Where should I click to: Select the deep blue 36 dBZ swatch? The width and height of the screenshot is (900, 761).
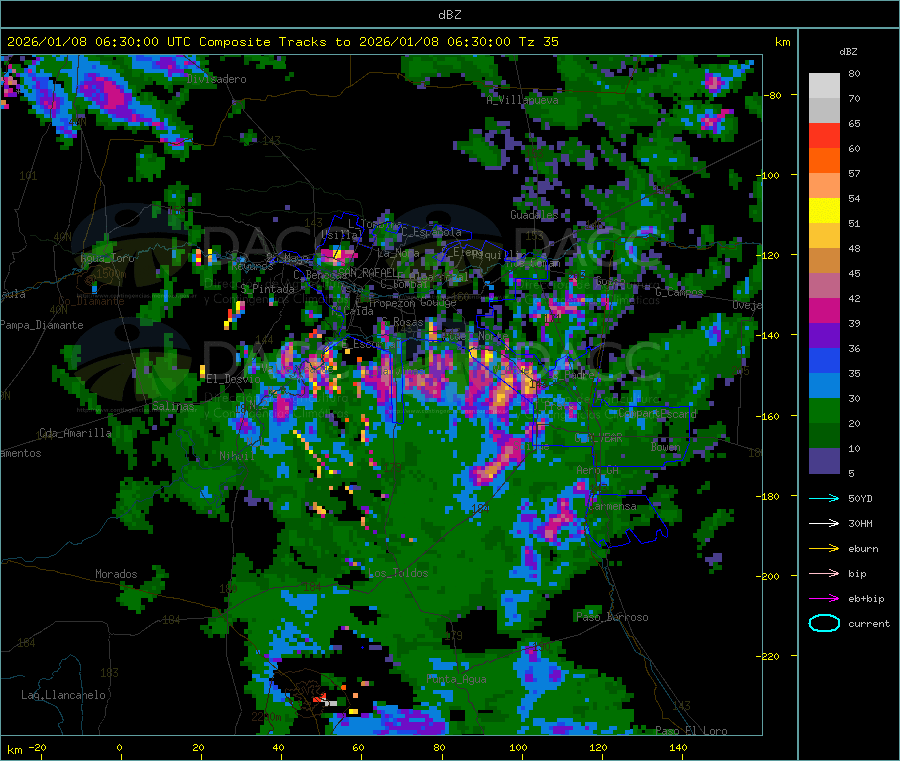[x=824, y=360]
